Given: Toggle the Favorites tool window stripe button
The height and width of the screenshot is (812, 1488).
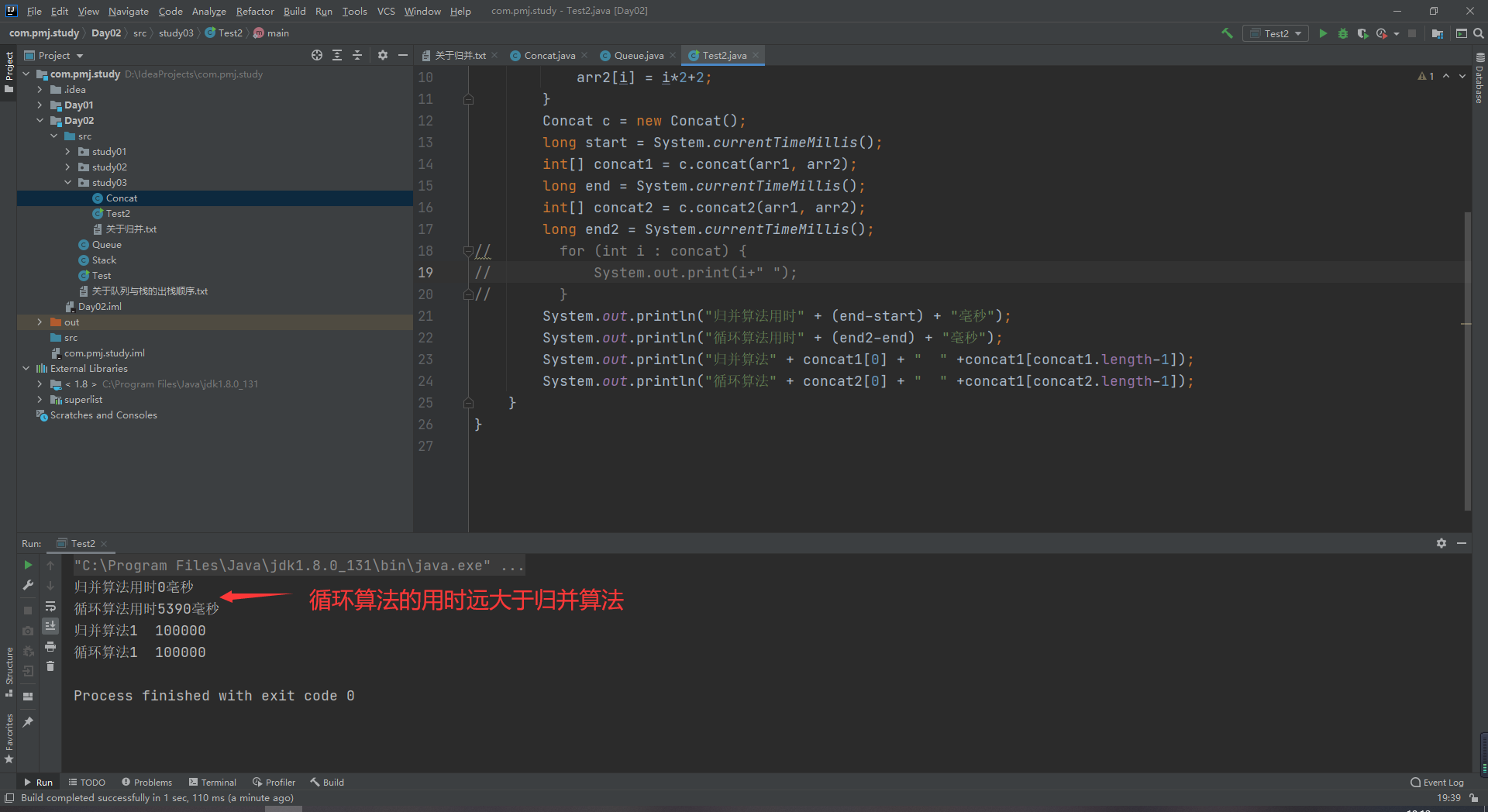Looking at the screenshot, I should [x=9, y=738].
